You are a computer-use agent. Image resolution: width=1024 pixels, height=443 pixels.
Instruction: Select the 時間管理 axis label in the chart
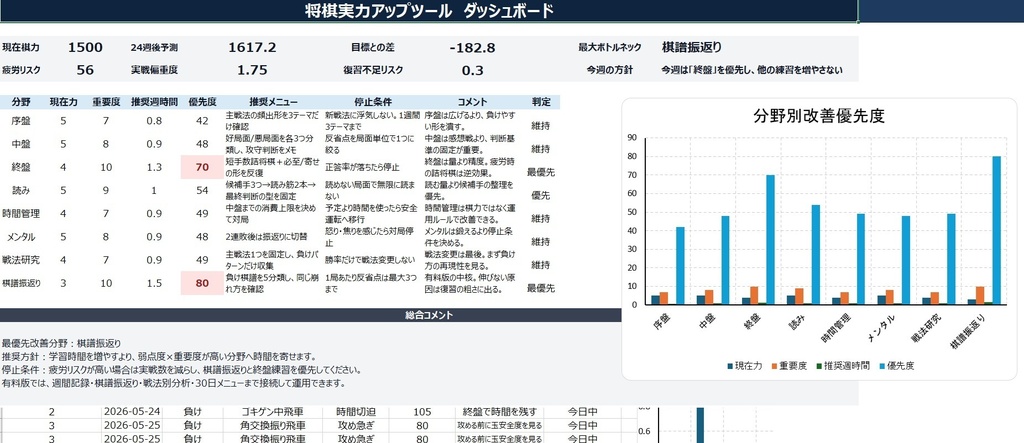839,328
